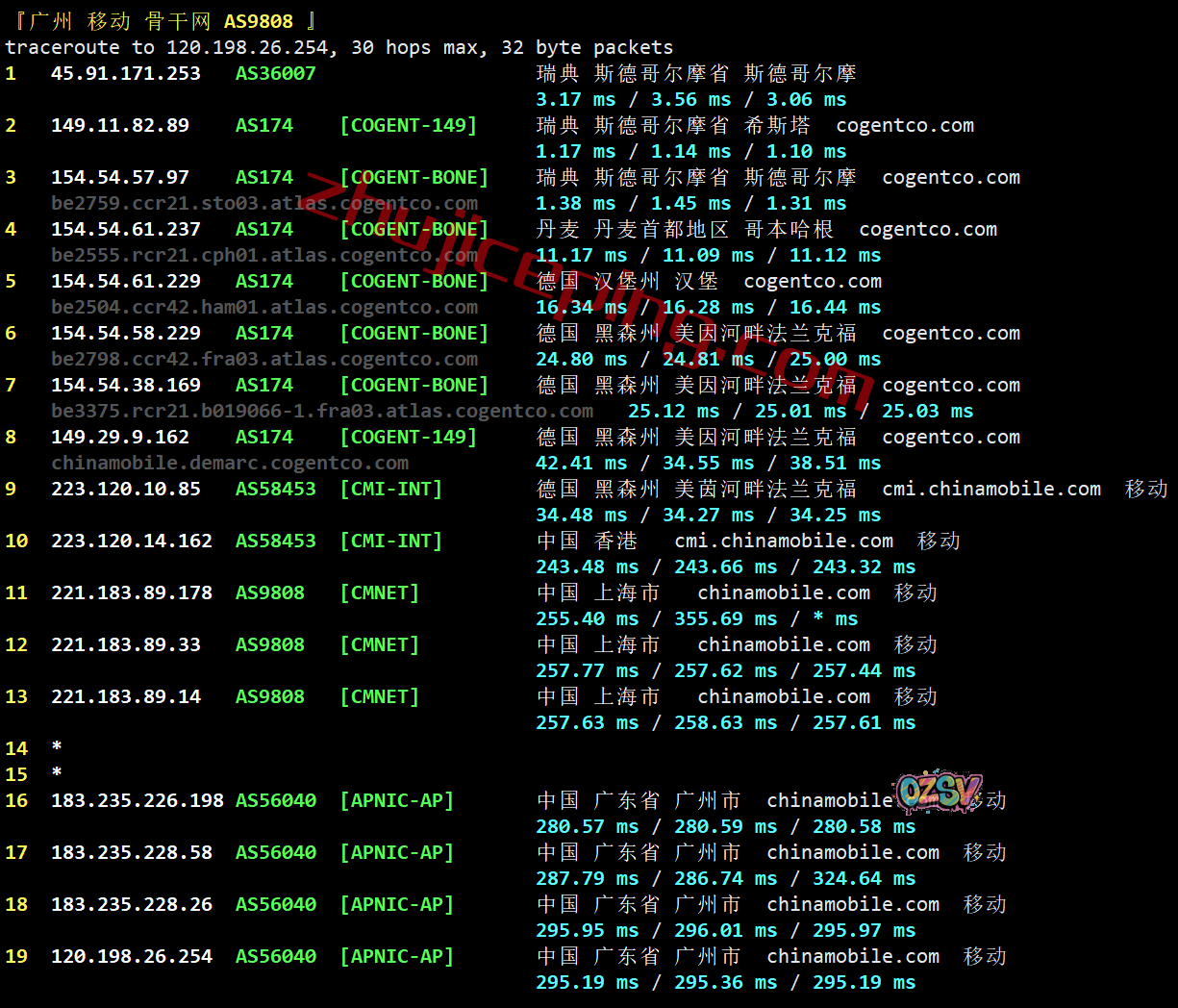Click hostname be2555.rcr21.cph01.atlas.cogentco.com
Image resolution: width=1178 pixels, height=1008 pixels.
click(x=264, y=255)
